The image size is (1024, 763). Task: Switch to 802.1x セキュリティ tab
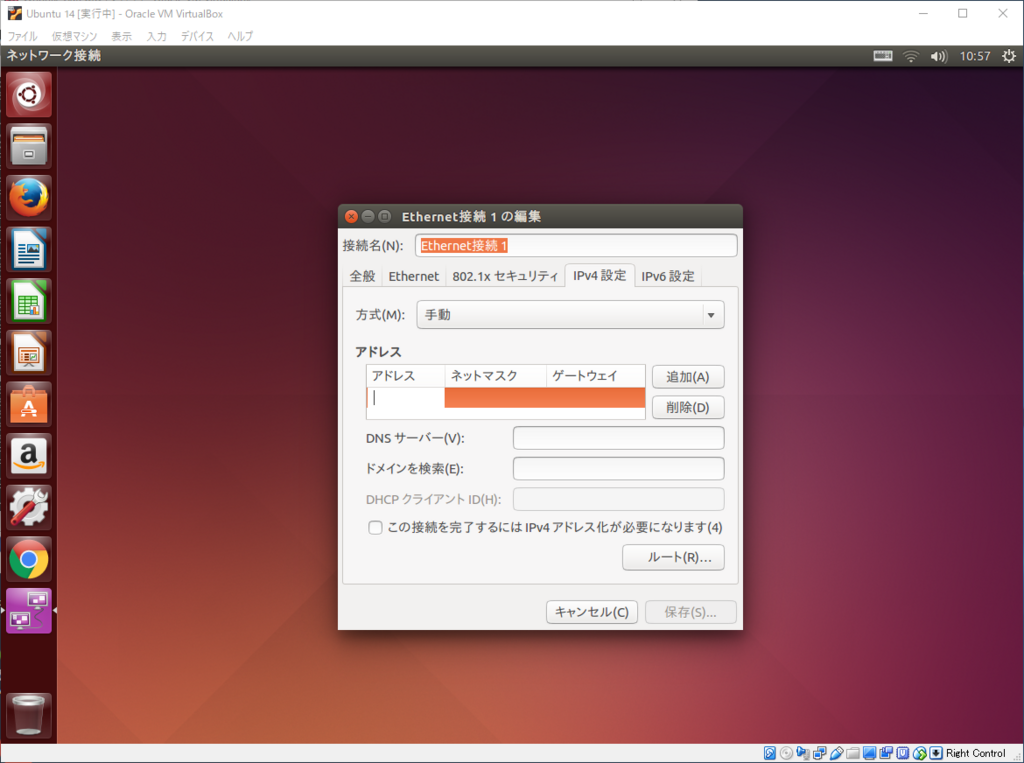tap(505, 276)
